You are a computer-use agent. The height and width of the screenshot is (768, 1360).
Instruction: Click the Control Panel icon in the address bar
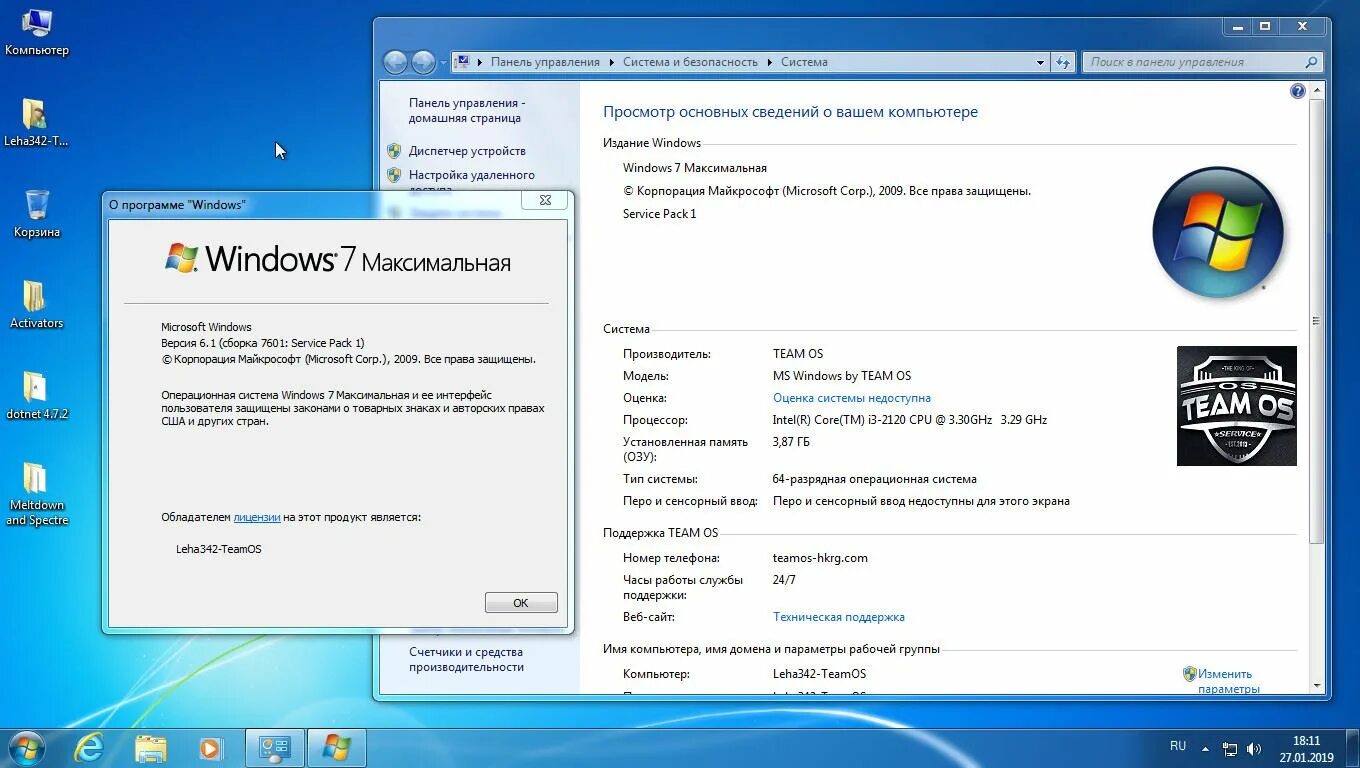(x=462, y=62)
